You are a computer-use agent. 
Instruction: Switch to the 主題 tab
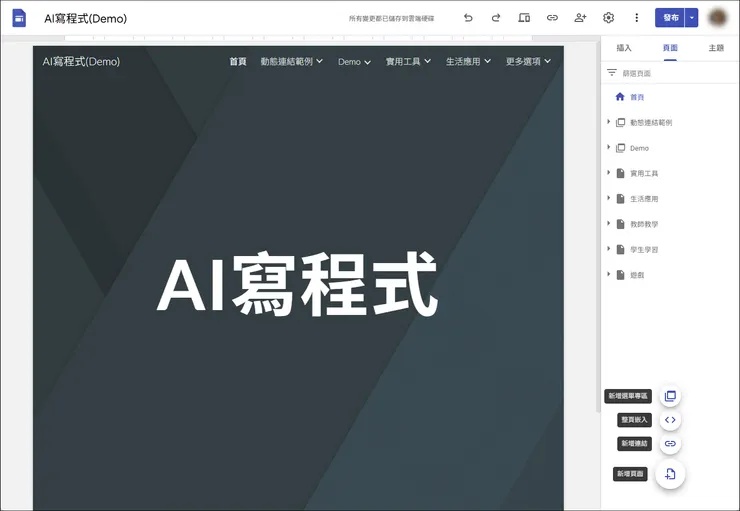(x=716, y=48)
